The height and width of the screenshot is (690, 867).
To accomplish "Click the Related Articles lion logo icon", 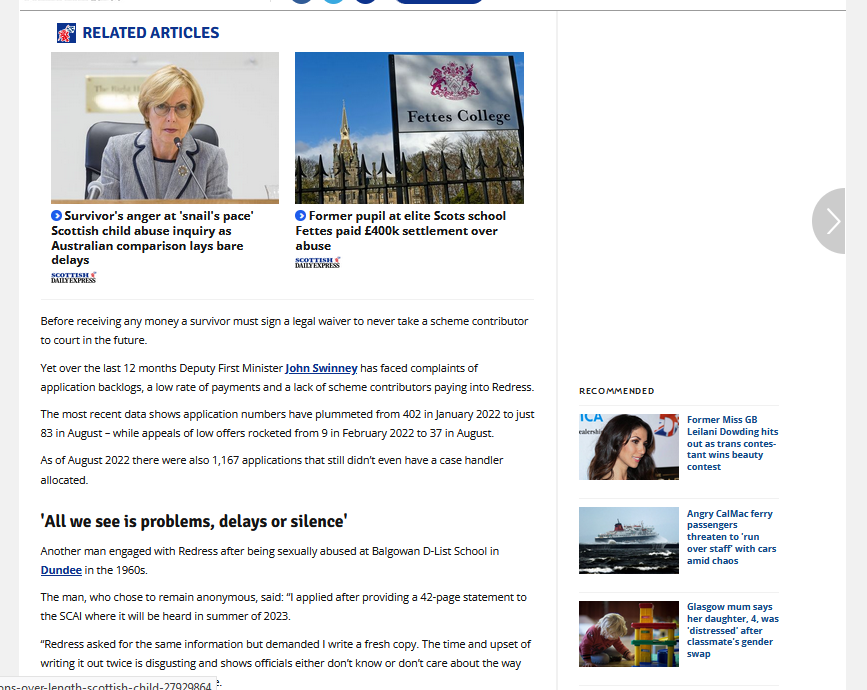I will (66, 33).
